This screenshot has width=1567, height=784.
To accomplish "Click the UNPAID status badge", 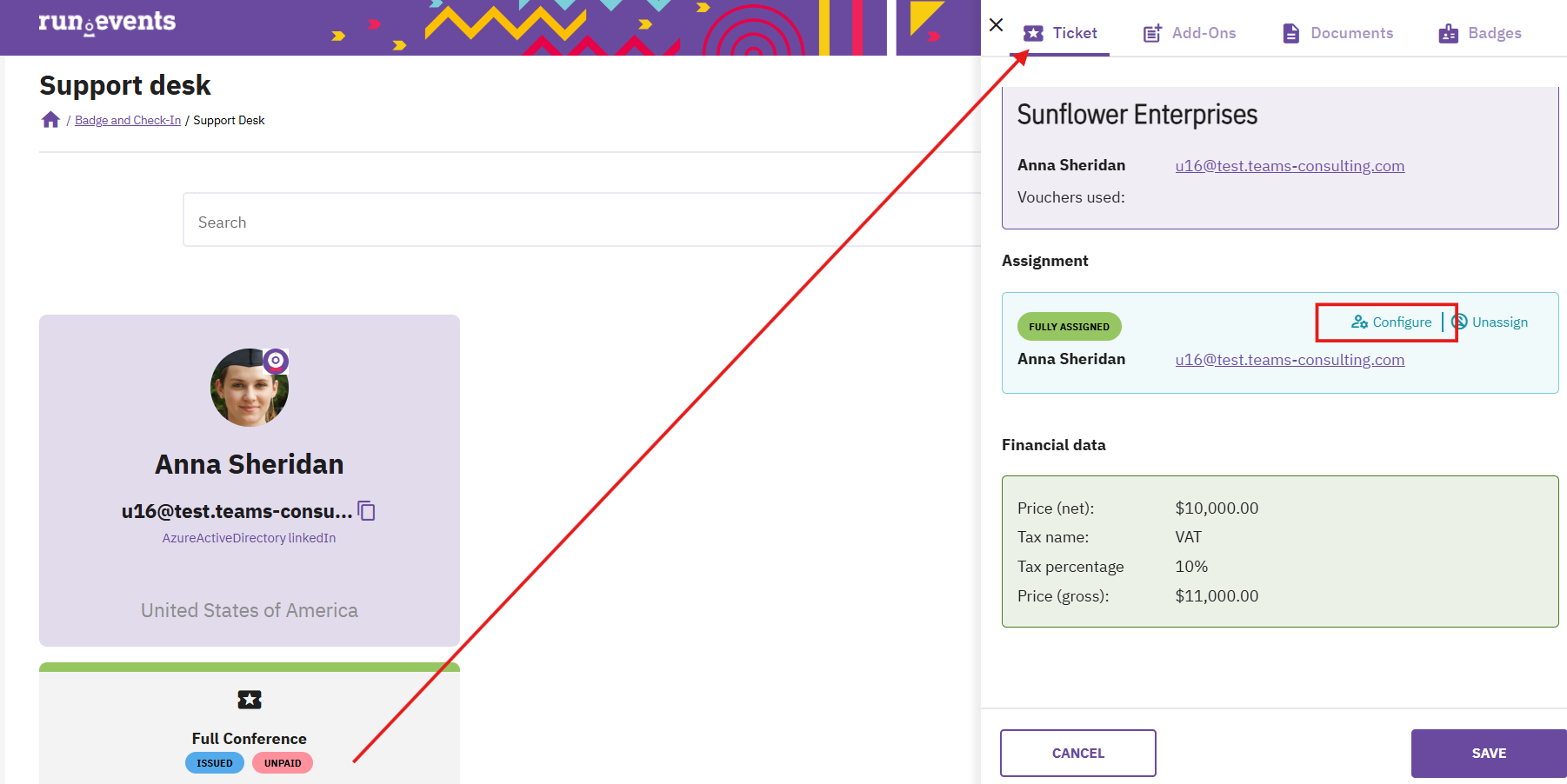I will click(x=283, y=763).
